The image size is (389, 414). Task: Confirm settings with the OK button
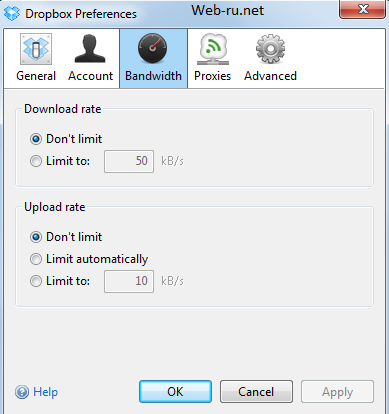click(175, 392)
